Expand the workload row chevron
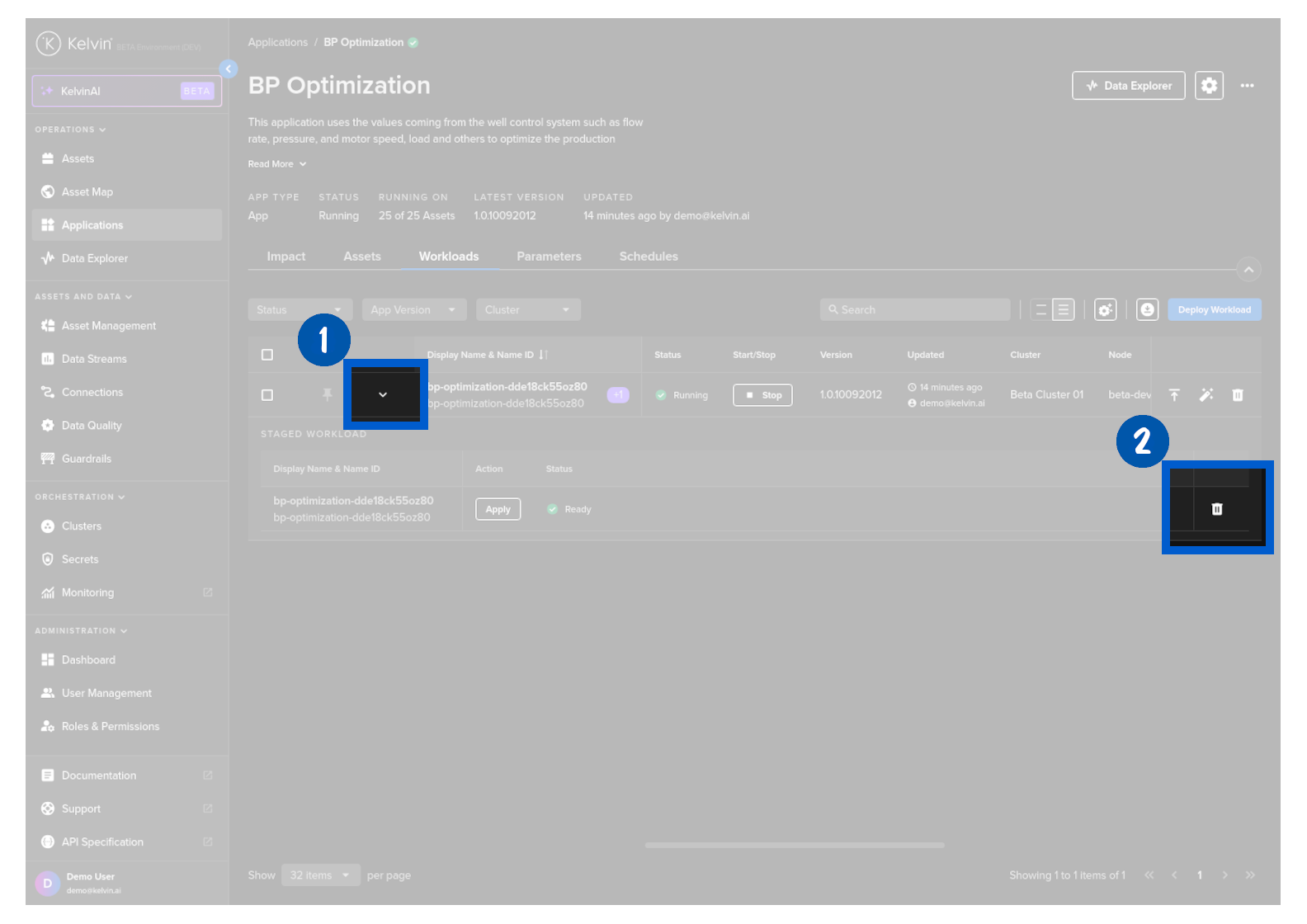 point(383,394)
